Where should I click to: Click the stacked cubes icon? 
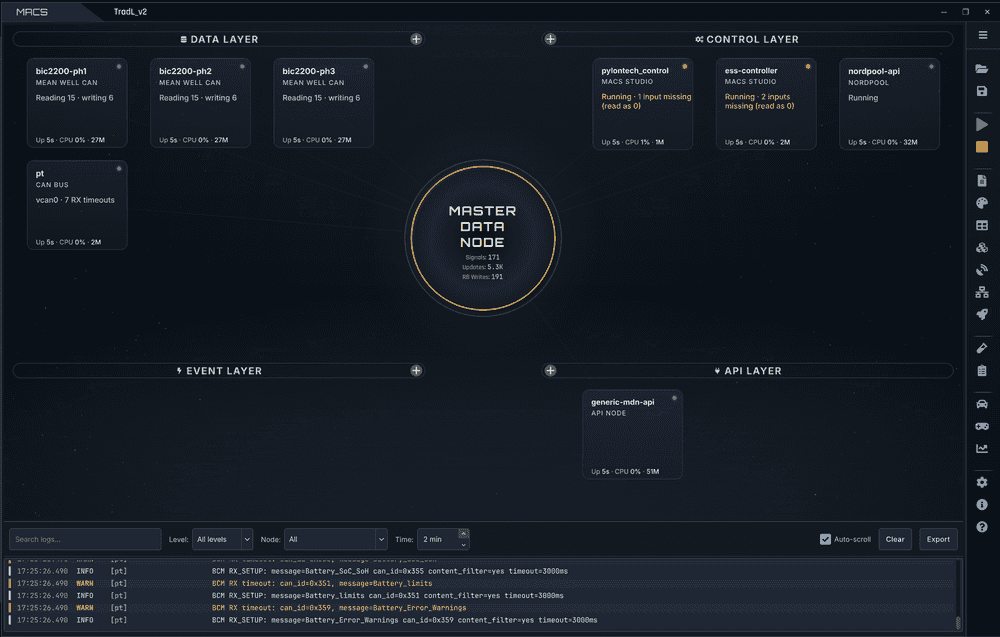[982, 247]
